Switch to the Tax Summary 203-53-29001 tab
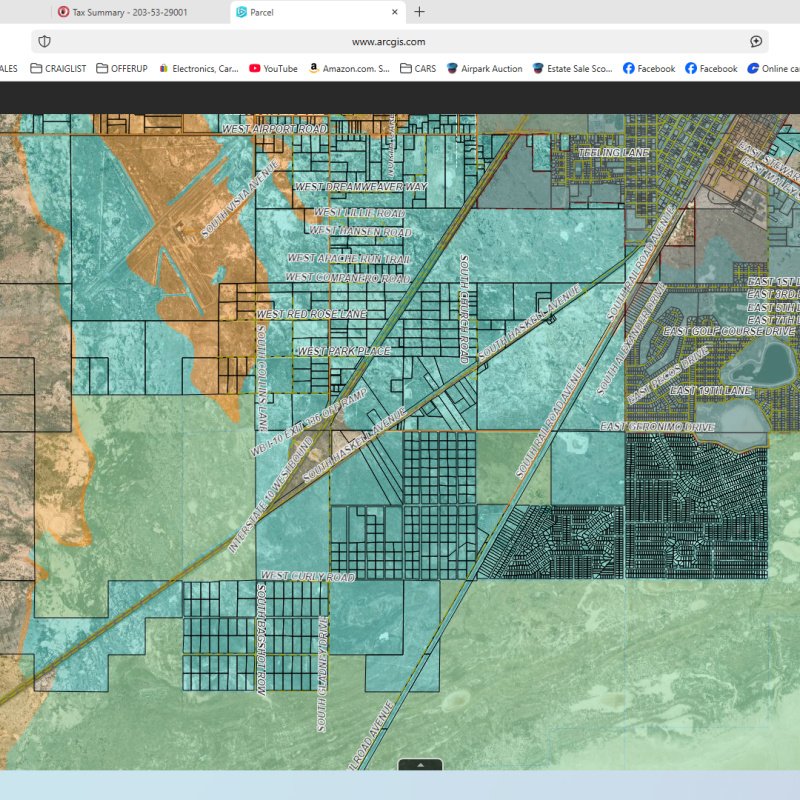Viewport: 800px width, 800px height. click(140, 12)
